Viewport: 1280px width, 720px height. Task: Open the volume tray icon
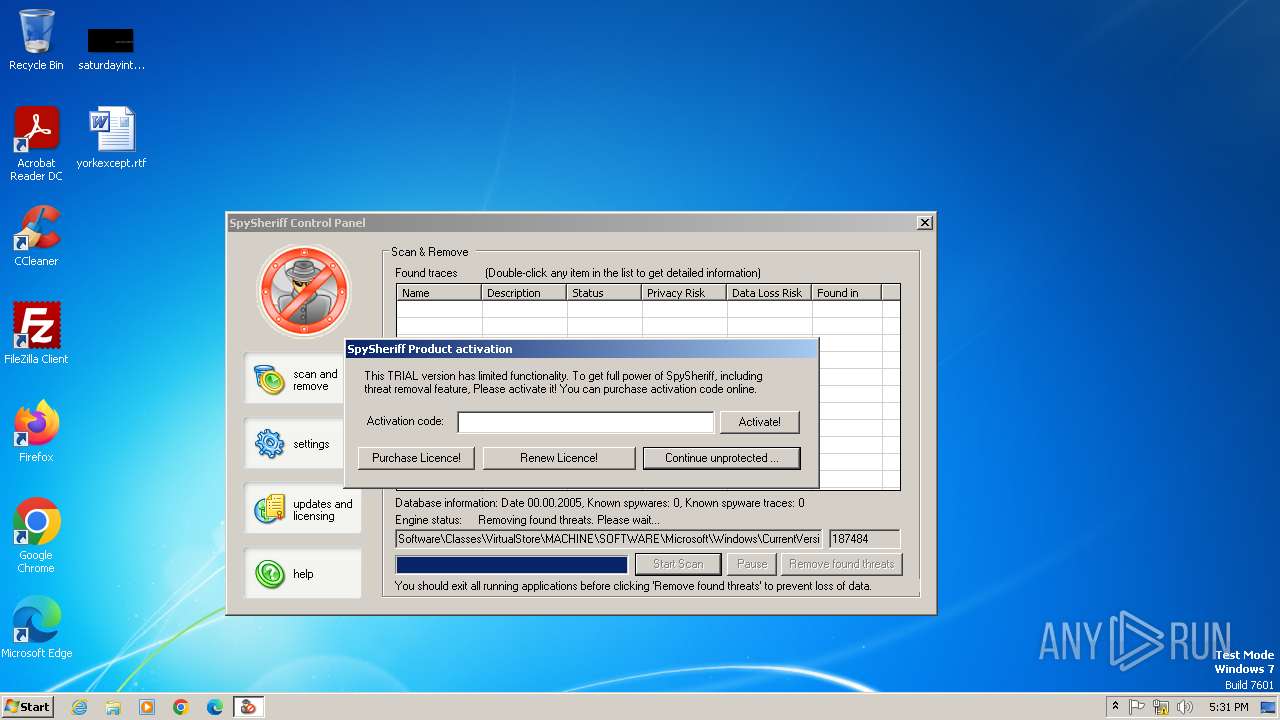click(x=1185, y=707)
